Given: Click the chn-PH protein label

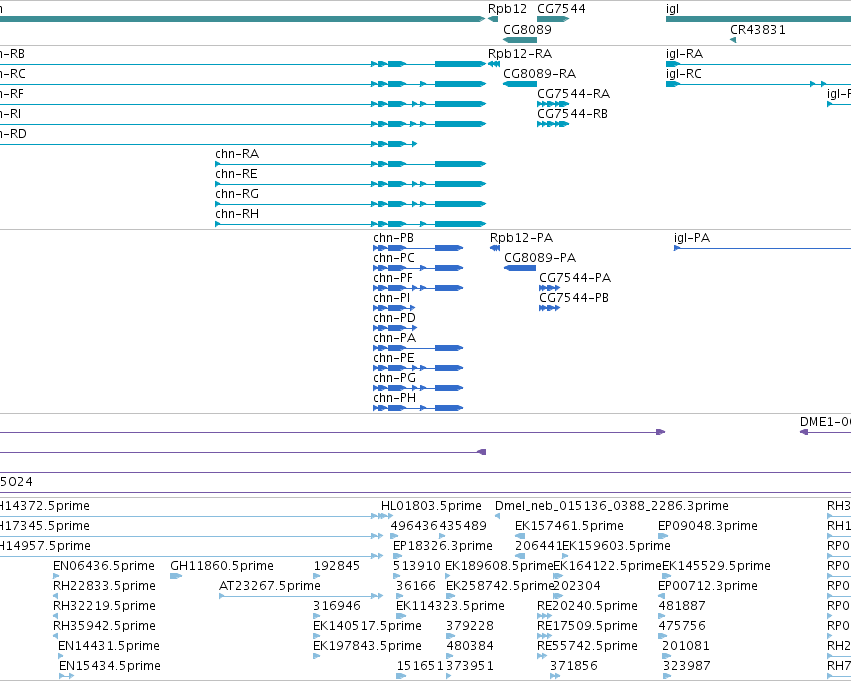Looking at the screenshot, I should [x=395, y=398].
